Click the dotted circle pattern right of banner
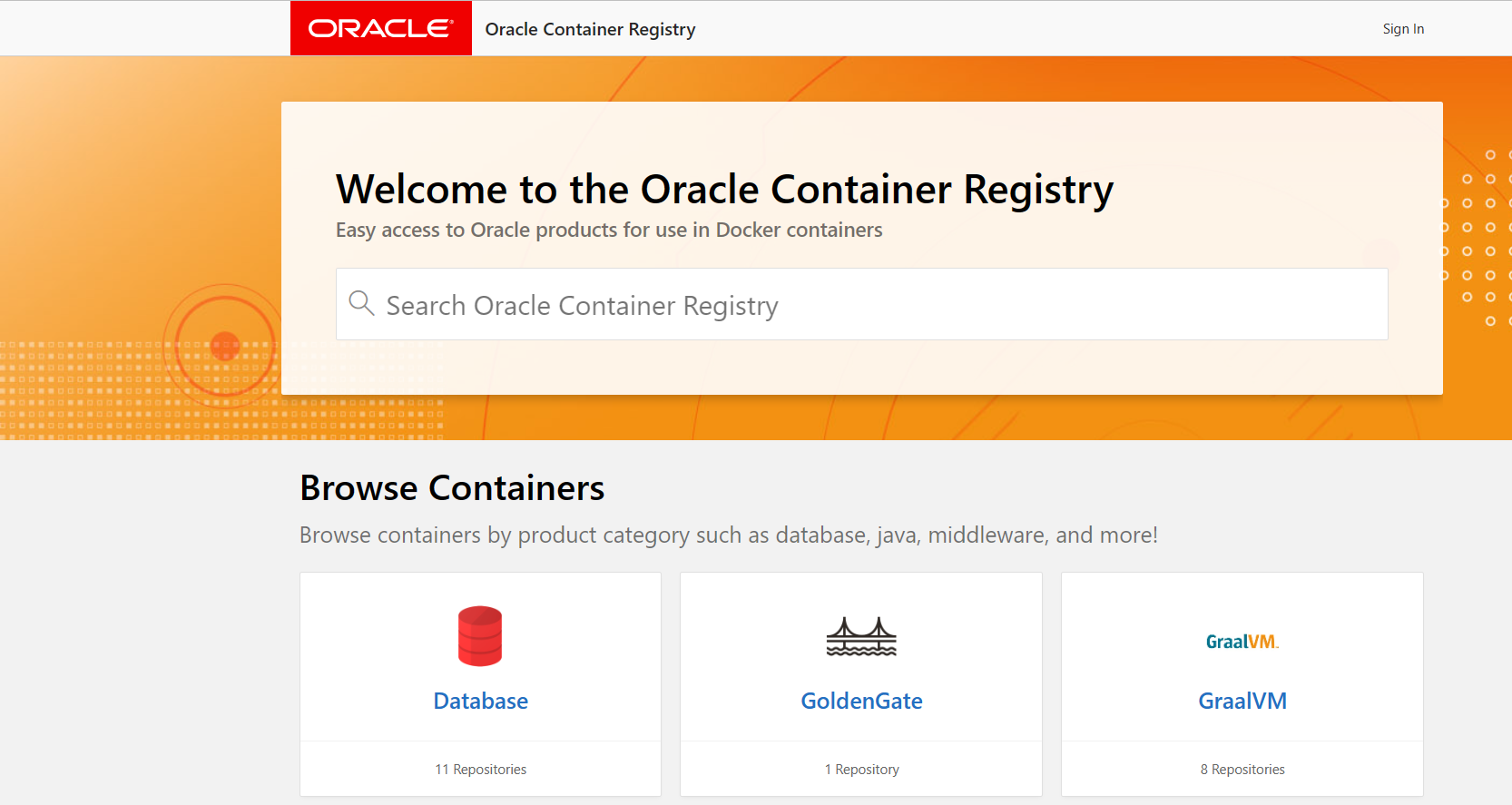1512x805 pixels. coord(1478,238)
